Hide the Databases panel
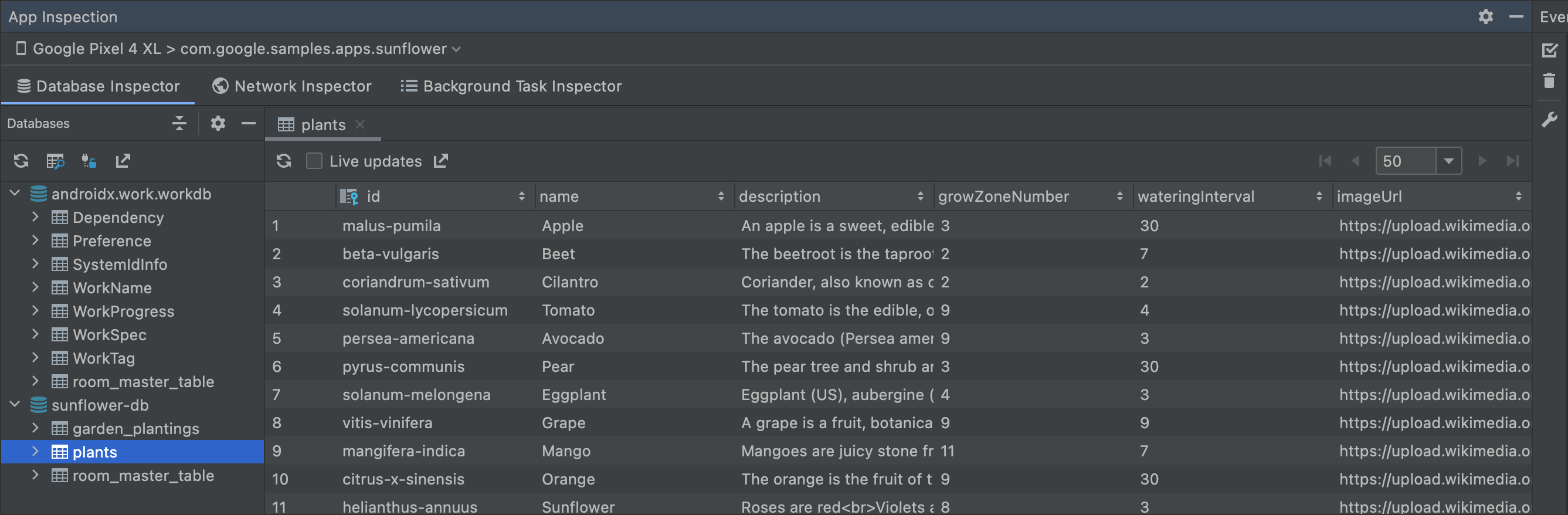This screenshot has width=1568, height=515. 249,124
